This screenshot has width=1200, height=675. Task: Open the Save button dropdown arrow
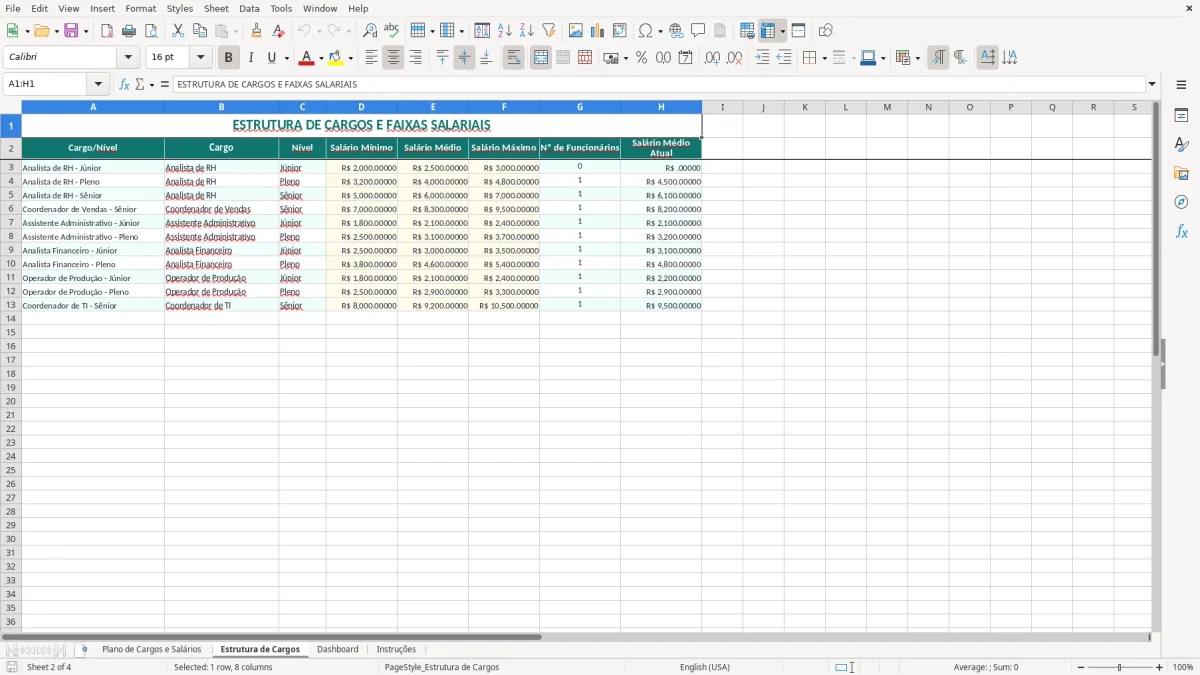coord(86,31)
